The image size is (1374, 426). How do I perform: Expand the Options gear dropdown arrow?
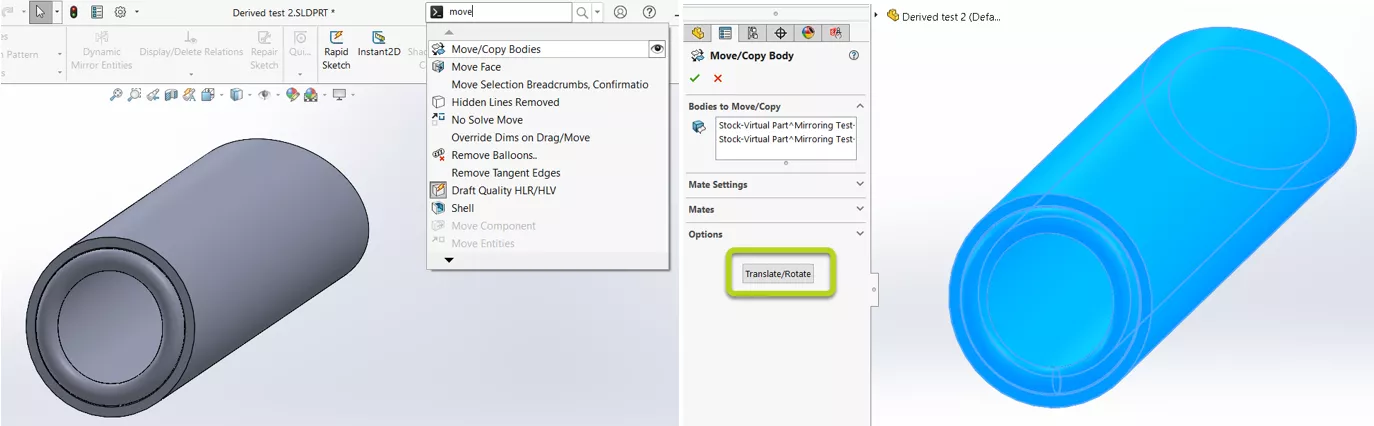point(137,12)
